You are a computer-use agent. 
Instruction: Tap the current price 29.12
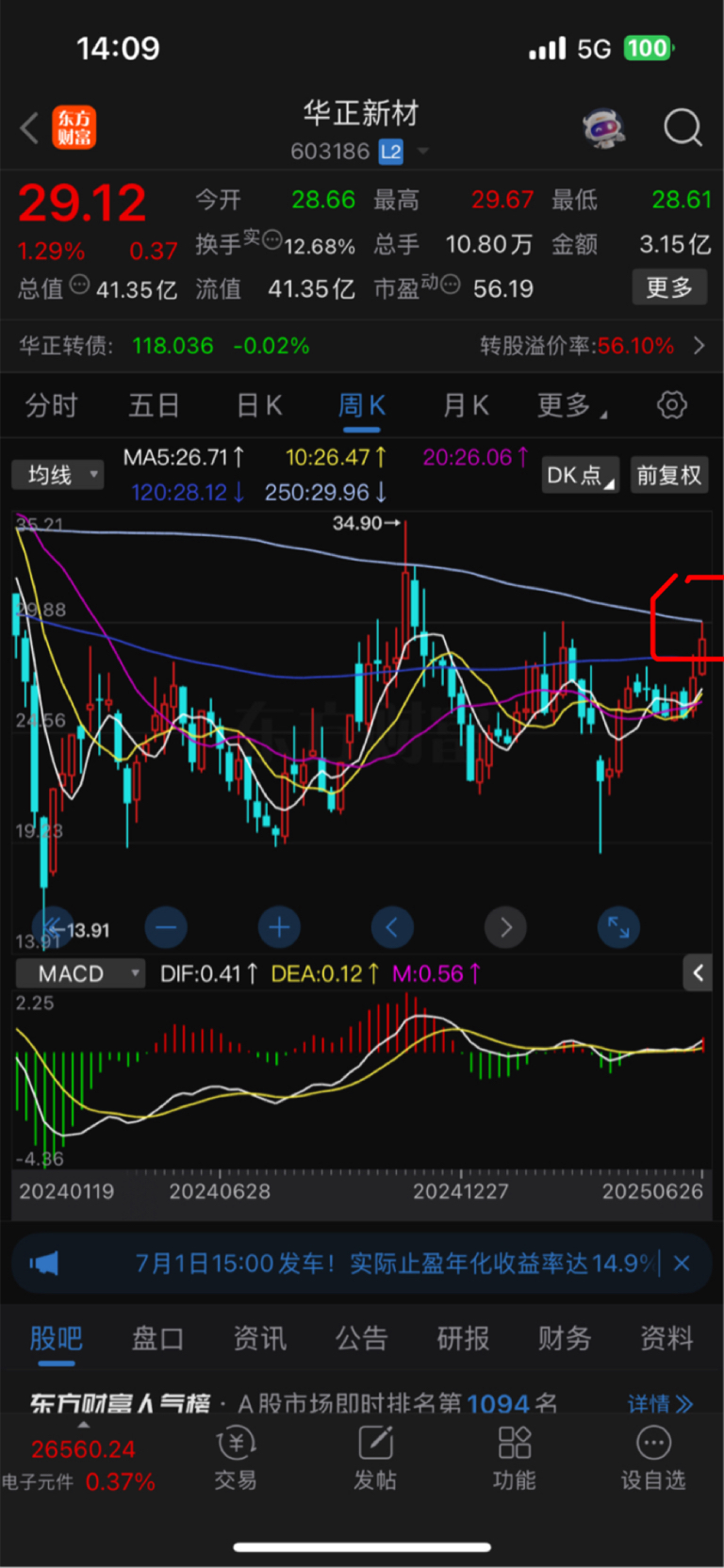[82, 203]
